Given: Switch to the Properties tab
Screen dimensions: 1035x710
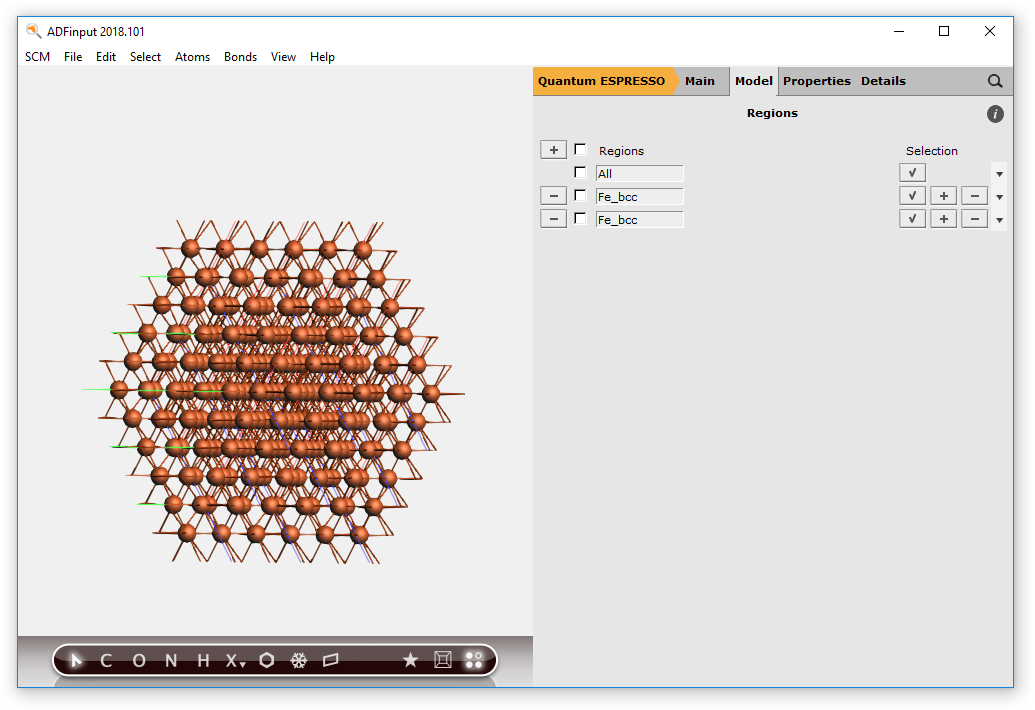Looking at the screenshot, I should [x=817, y=81].
